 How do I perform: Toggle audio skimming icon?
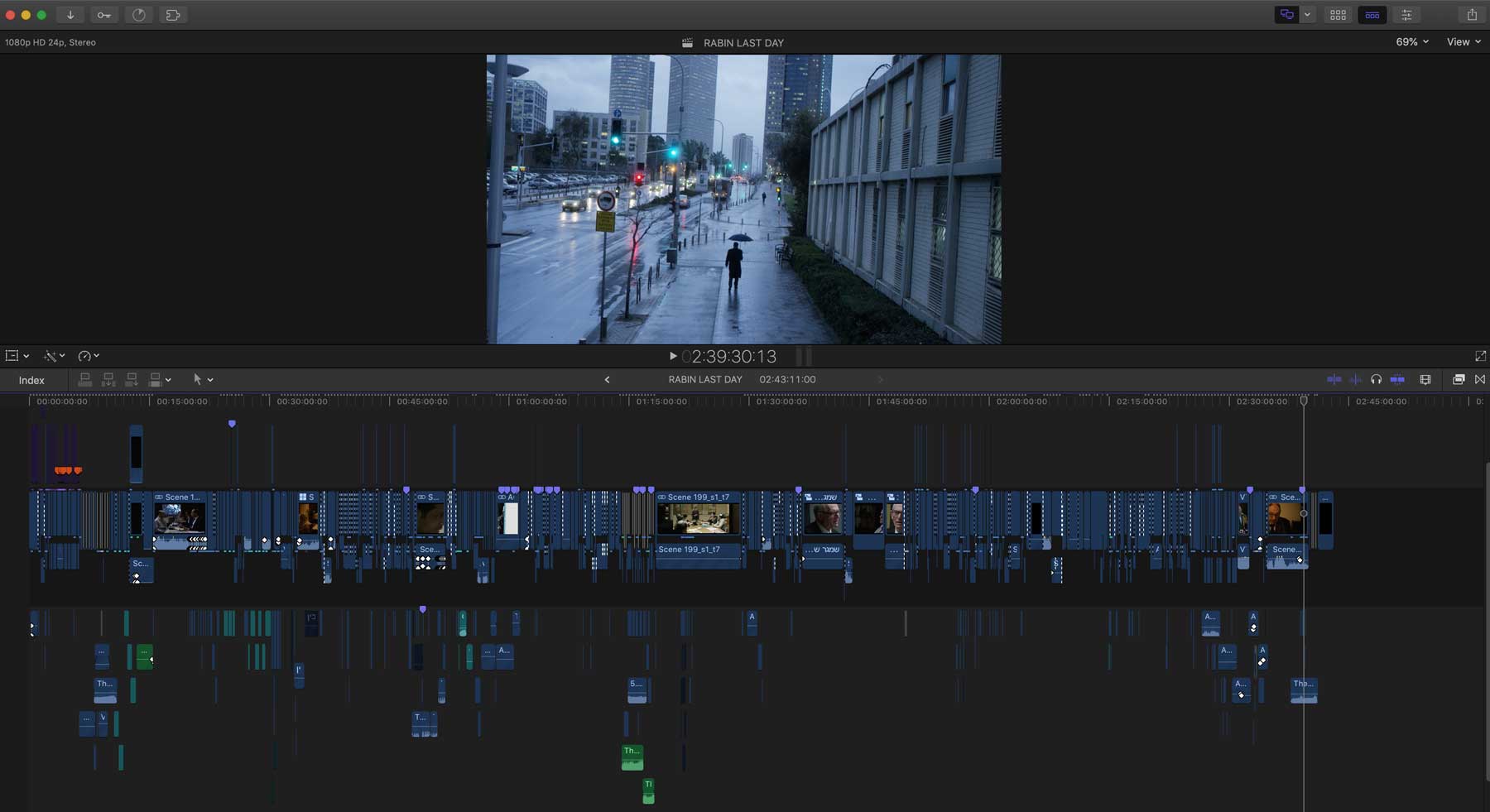point(1355,380)
